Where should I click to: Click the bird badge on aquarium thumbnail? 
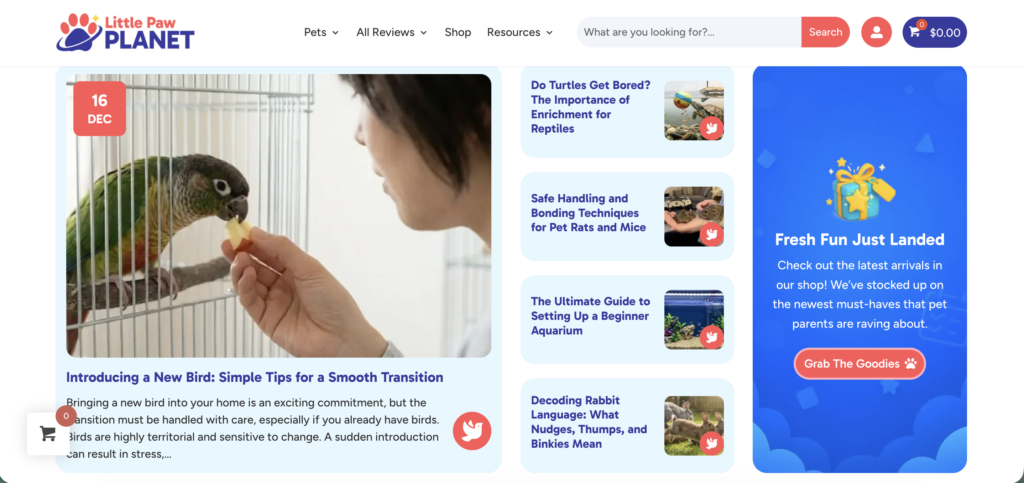[711, 337]
